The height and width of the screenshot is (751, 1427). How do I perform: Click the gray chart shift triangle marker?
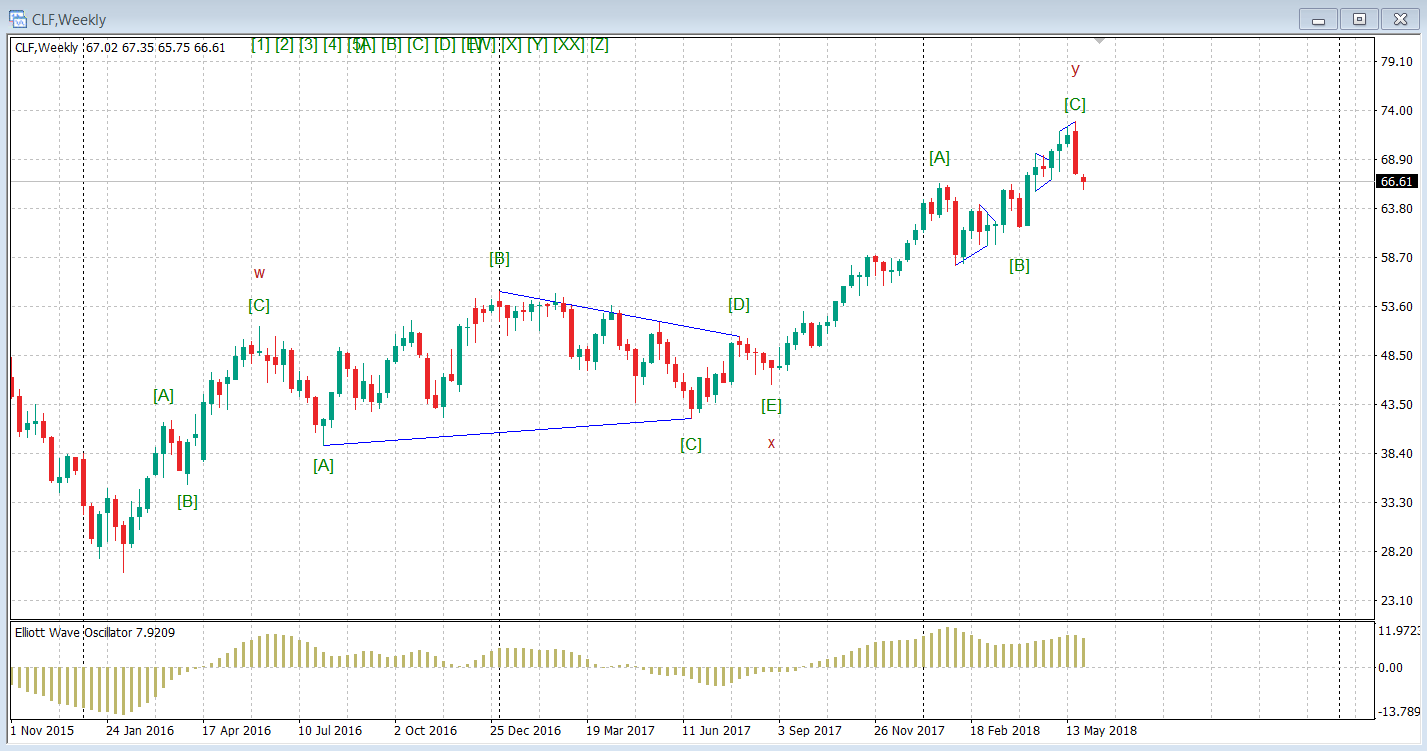[1100, 41]
